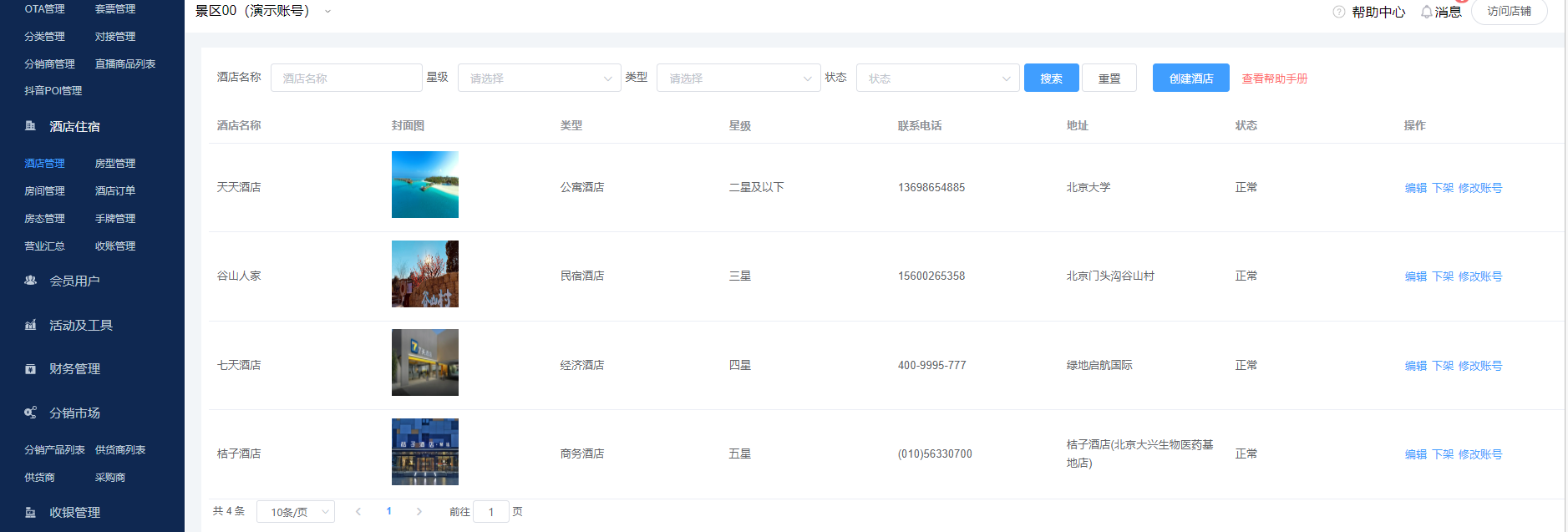Click the hotel accommodation sidebar icon
This screenshot has height=532, width=1568.
[x=31, y=126]
